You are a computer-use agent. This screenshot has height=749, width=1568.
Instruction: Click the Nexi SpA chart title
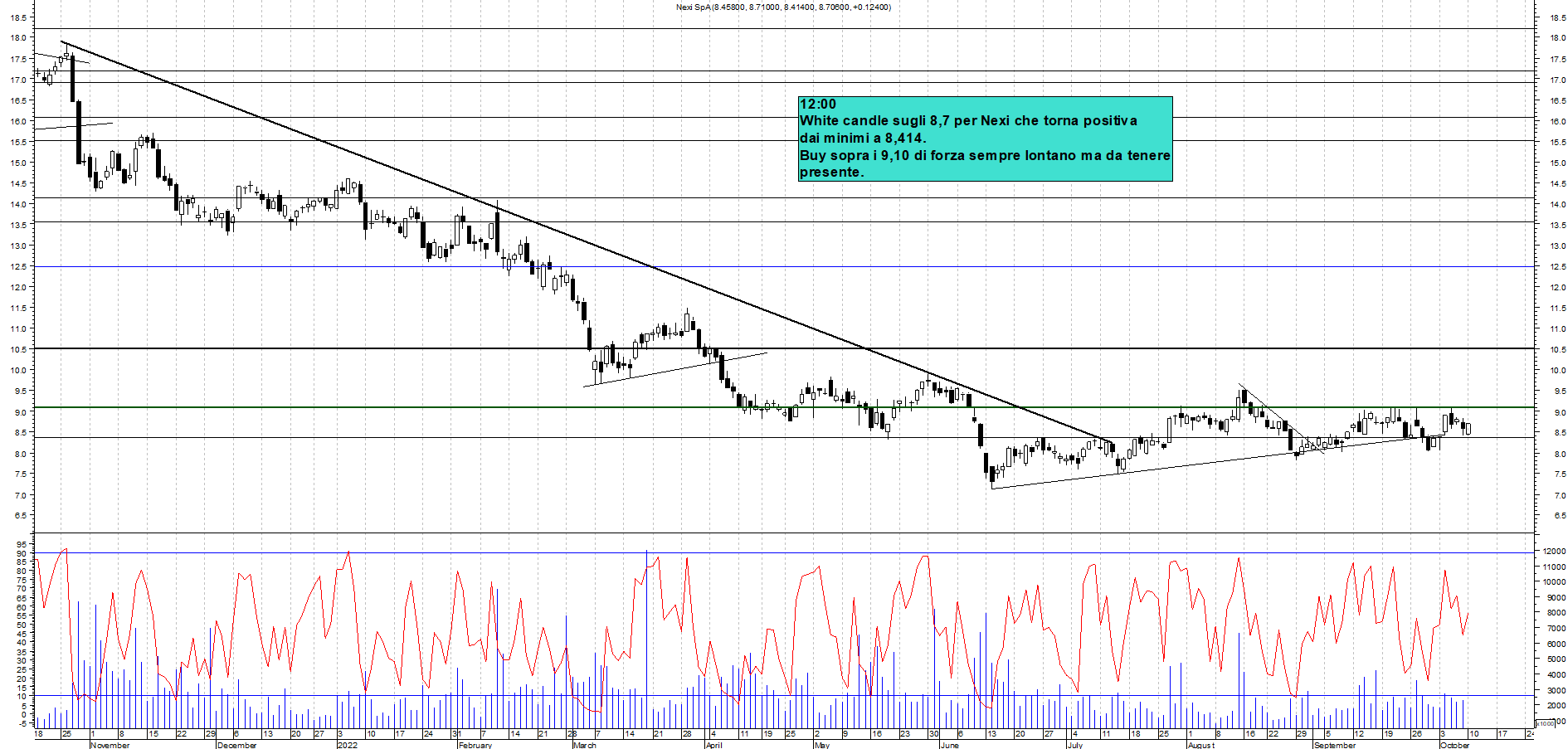pos(783,7)
